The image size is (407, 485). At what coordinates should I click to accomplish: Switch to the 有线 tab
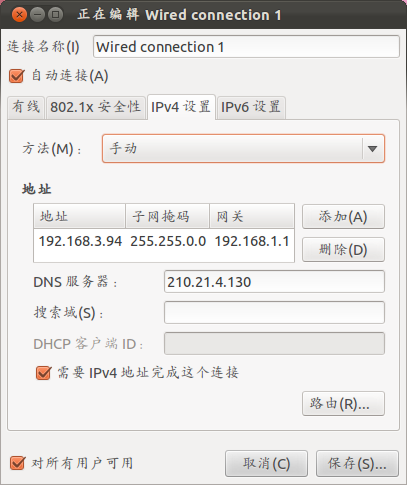pyautogui.click(x=26, y=107)
